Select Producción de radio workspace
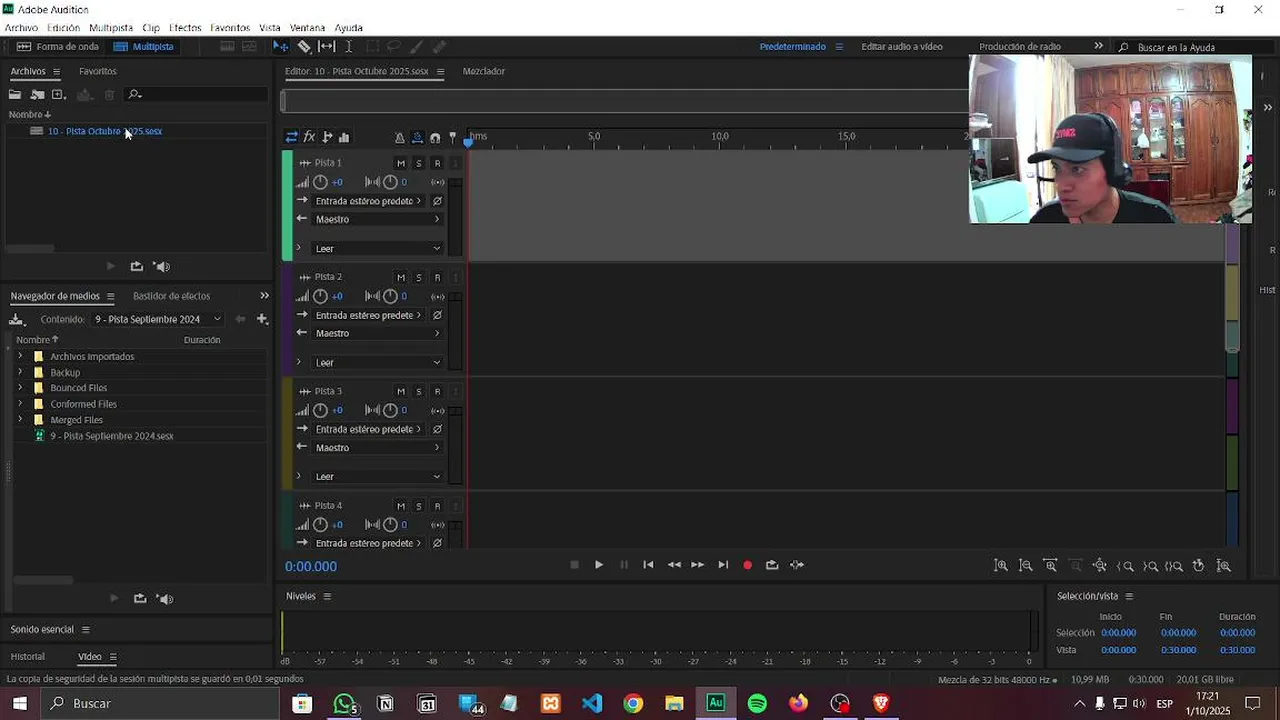This screenshot has height=720, width=1280. tap(1020, 46)
